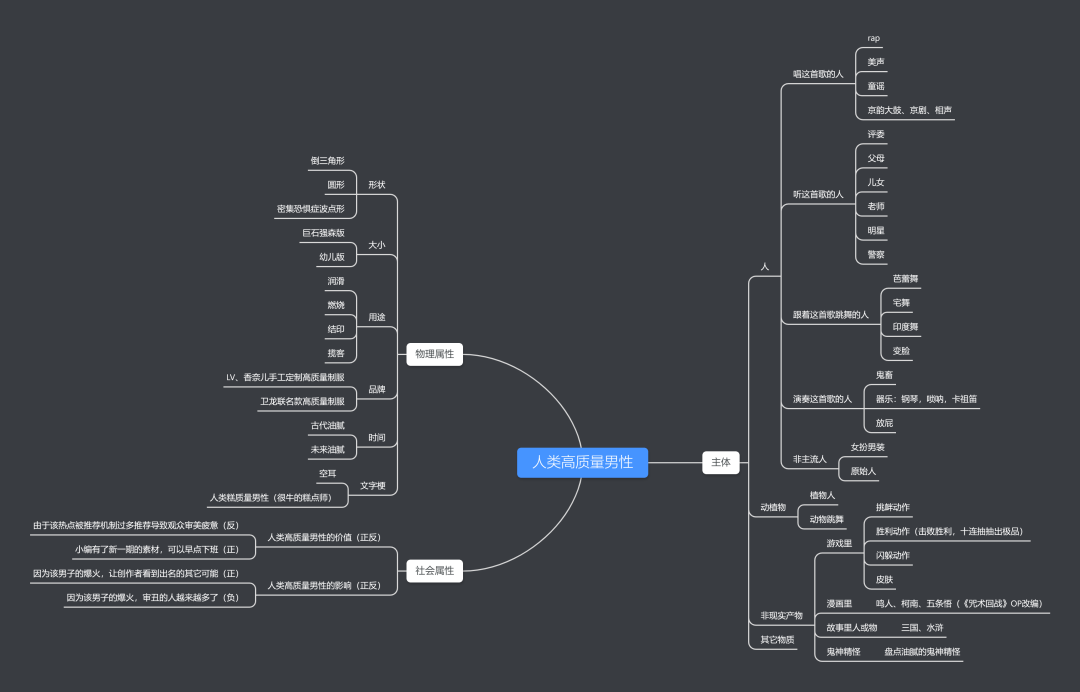Select the 闪躲动作 topic

pos(893,556)
